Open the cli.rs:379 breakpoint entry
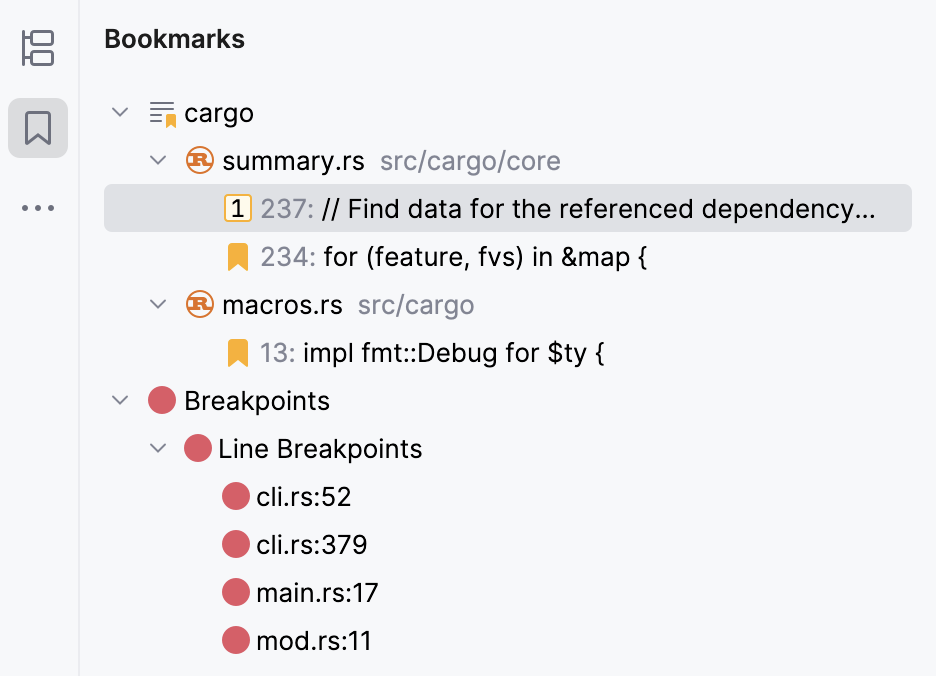 coord(314,544)
